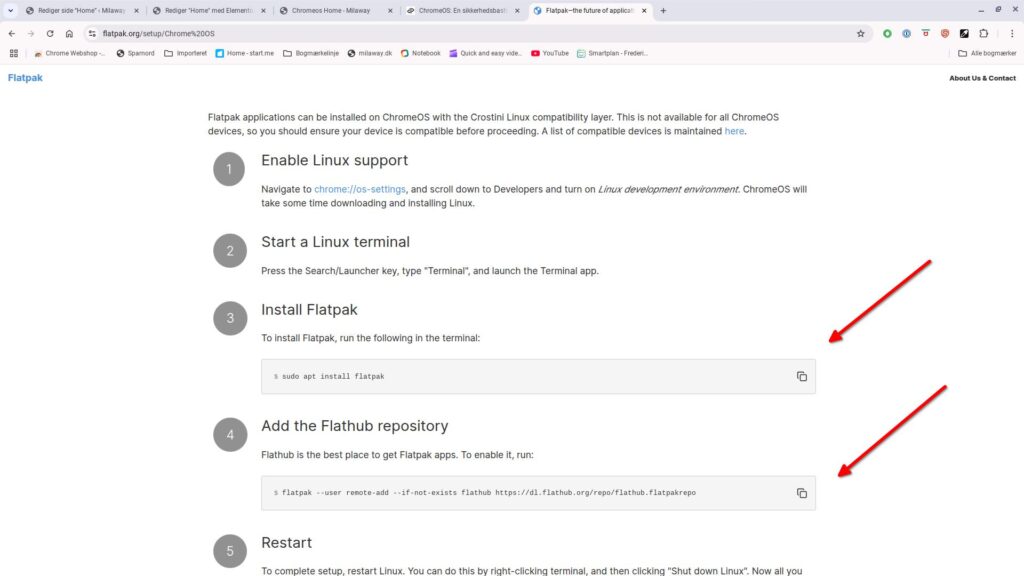This screenshot has height=576, width=1024.
Task: Open the "Importeret" bookmarks folder
Action: (x=185, y=53)
